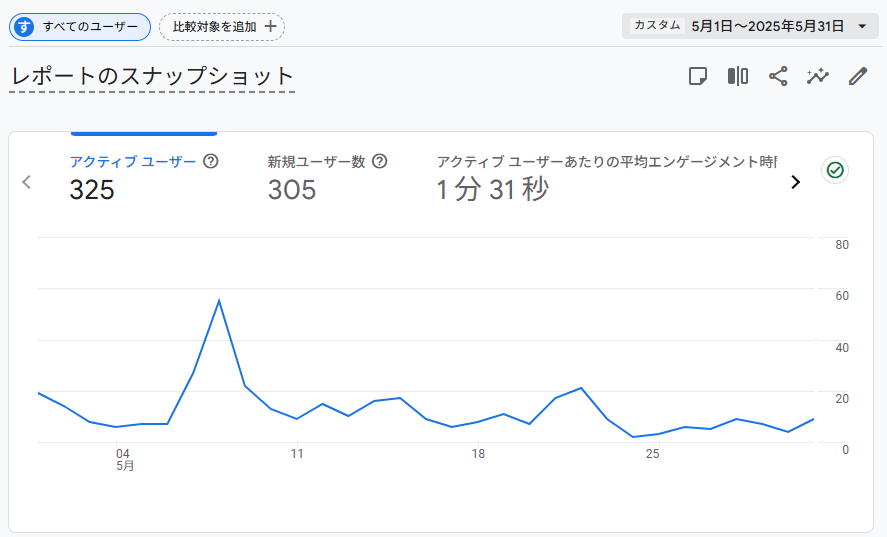Click help icon beside 新規ユーザー数
Screen dimensions: 887x537
click(x=380, y=161)
